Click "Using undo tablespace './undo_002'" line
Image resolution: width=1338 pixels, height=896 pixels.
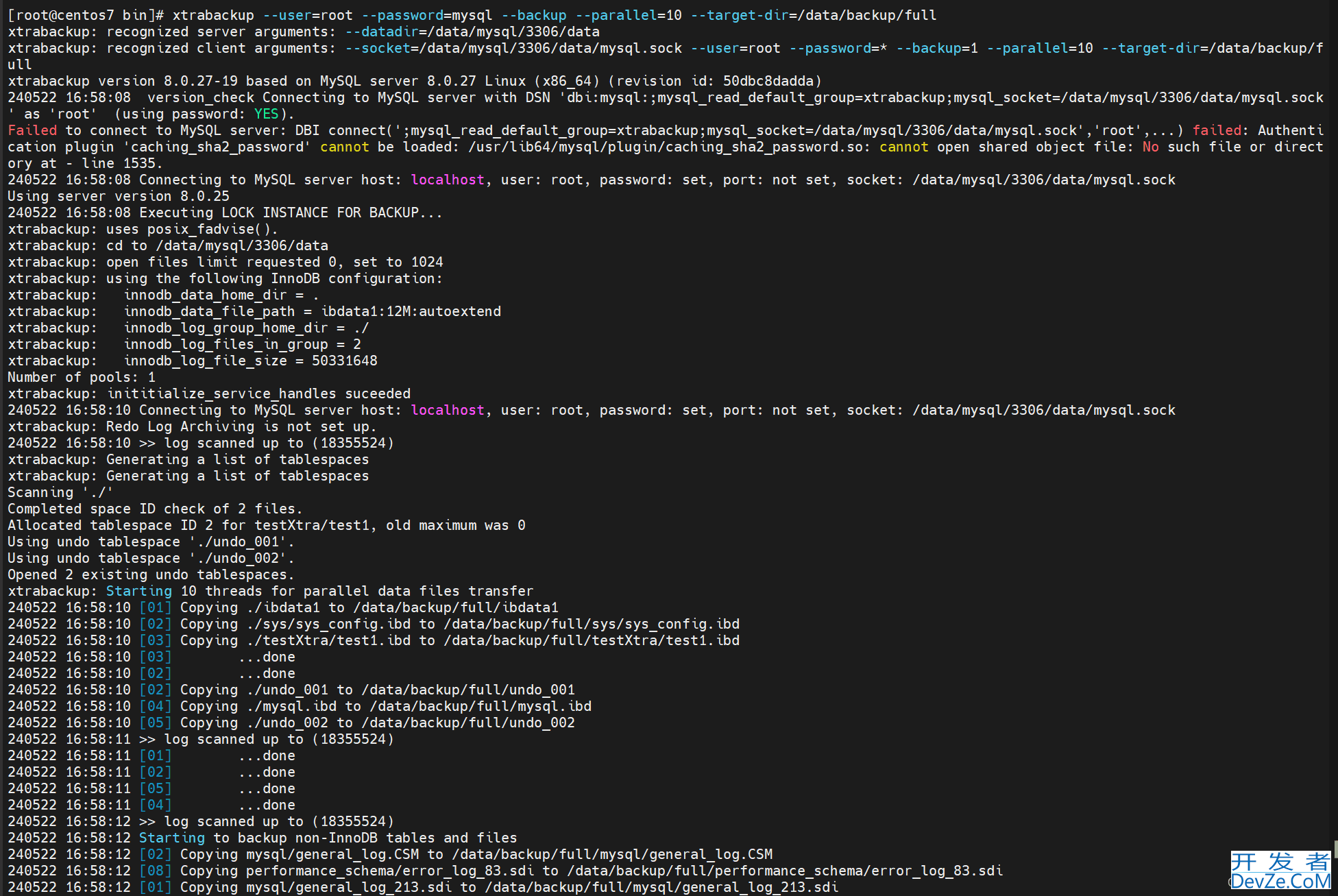point(151,558)
